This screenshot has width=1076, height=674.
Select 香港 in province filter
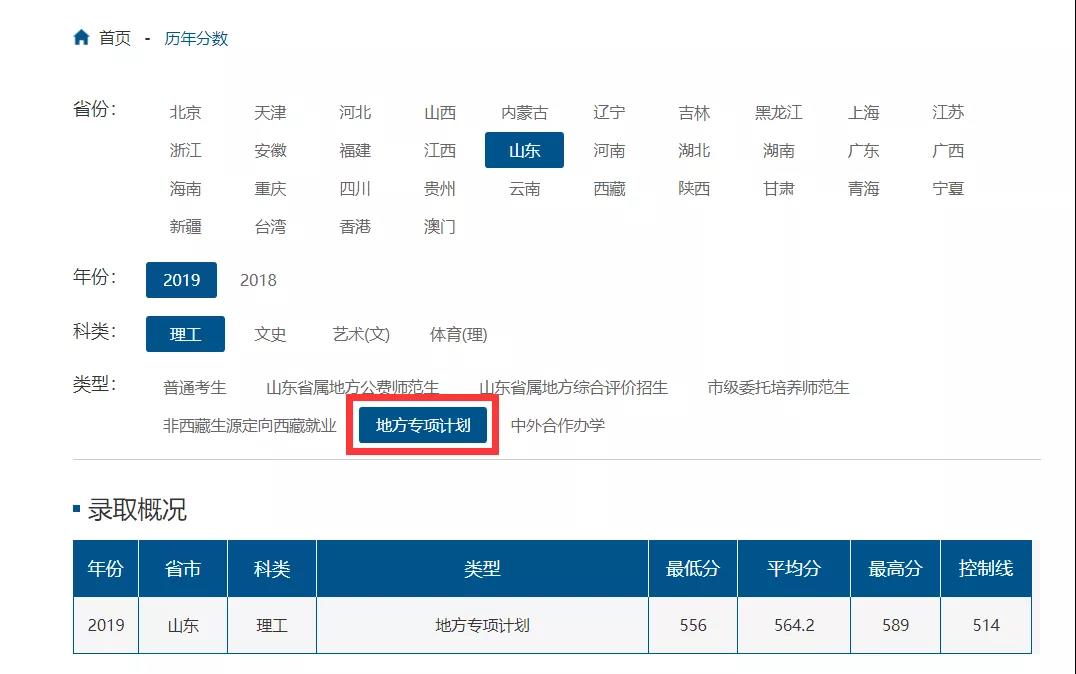point(355,226)
